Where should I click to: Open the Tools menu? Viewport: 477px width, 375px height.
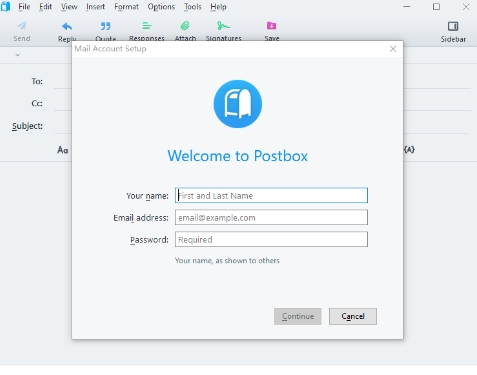click(x=193, y=7)
